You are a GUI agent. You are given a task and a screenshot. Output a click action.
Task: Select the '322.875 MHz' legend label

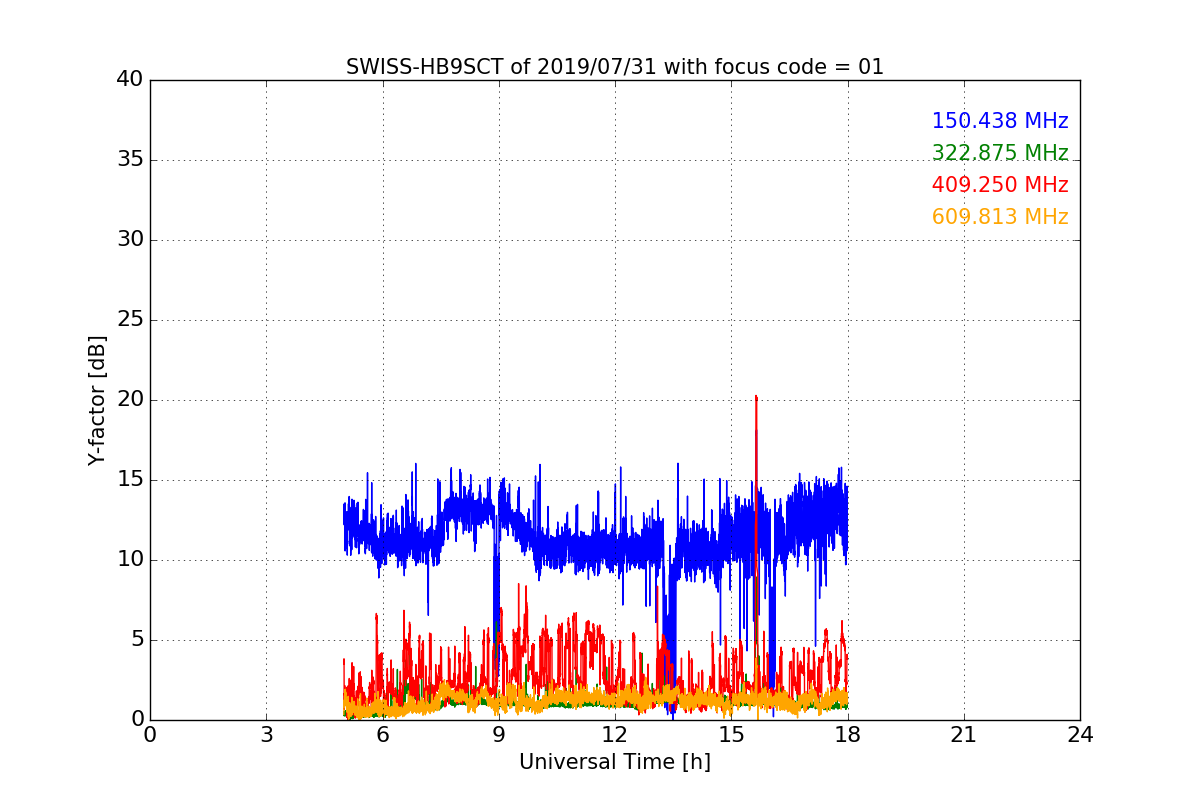coord(1000,153)
